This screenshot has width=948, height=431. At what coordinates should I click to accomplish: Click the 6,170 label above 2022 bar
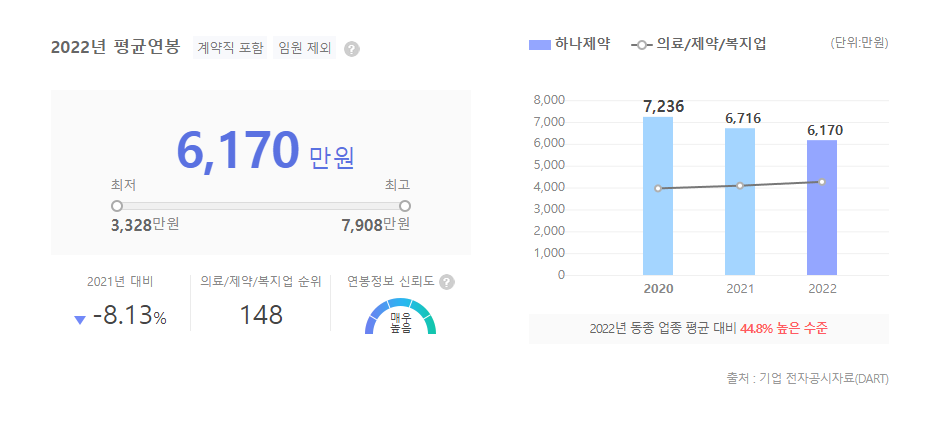point(825,131)
